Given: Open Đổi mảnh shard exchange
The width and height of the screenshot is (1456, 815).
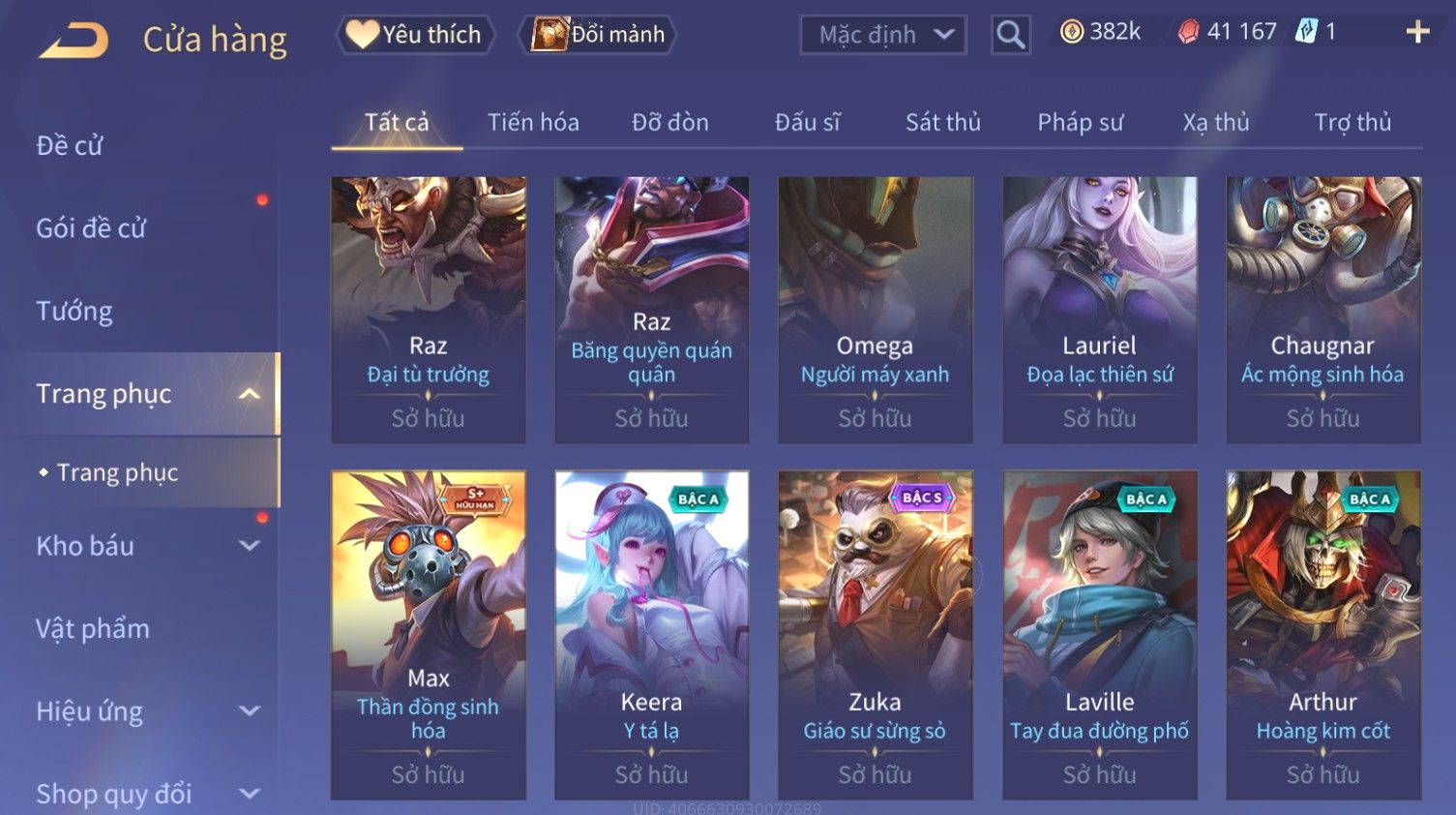Looking at the screenshot, I should click(599, 35).
